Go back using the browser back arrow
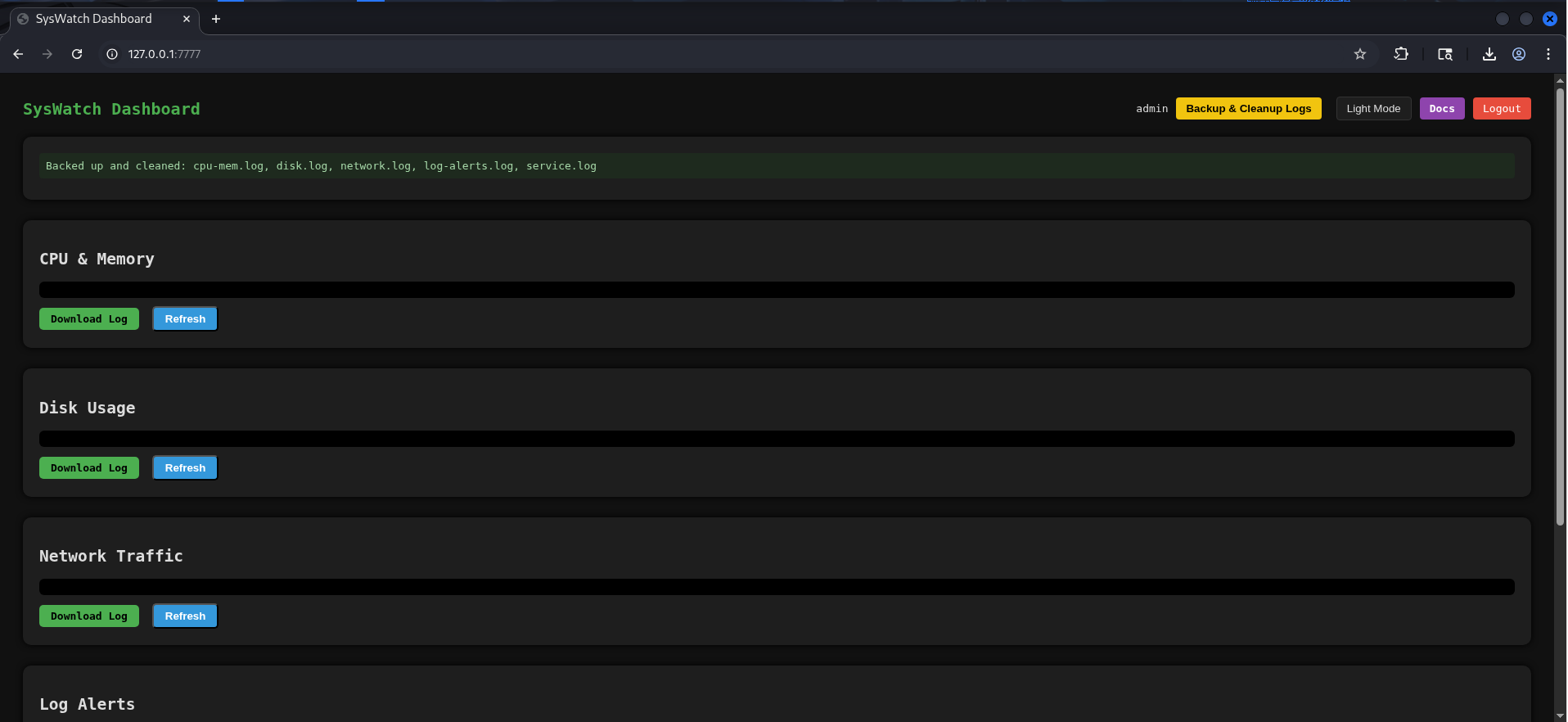This screenshot has width=1568, height=722. [x=18, y=54]
